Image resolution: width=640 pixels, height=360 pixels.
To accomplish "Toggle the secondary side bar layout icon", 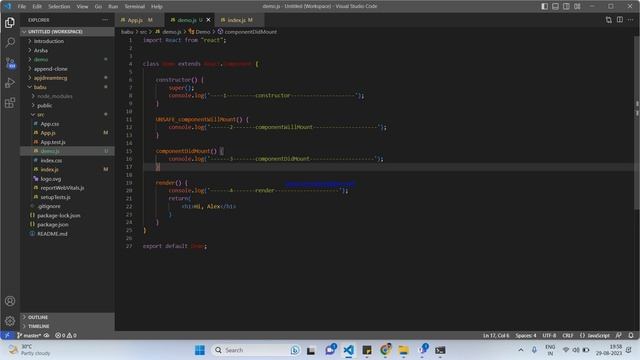I will click(566, 6).
